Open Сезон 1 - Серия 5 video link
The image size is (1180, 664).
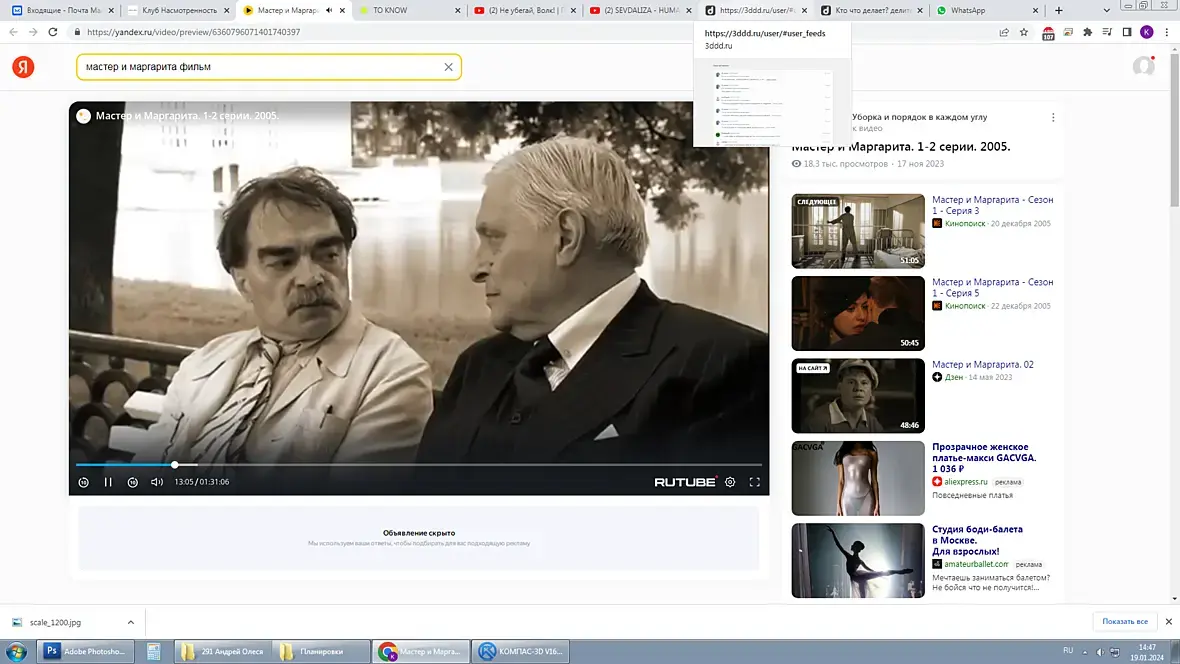[993, 287]
